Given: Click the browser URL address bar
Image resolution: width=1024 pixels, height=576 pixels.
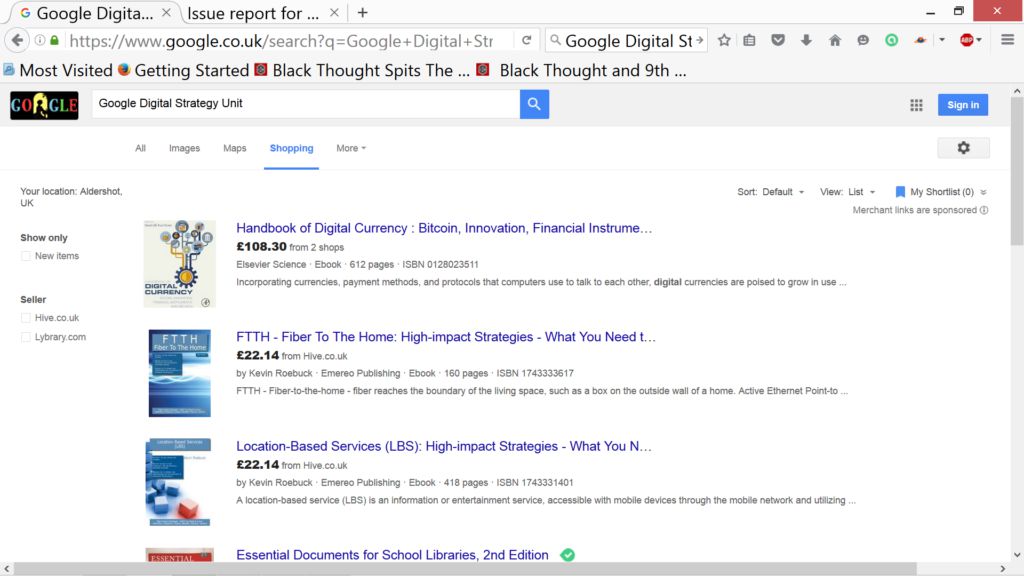Looking at the screenshot, I should coord(281,40).
